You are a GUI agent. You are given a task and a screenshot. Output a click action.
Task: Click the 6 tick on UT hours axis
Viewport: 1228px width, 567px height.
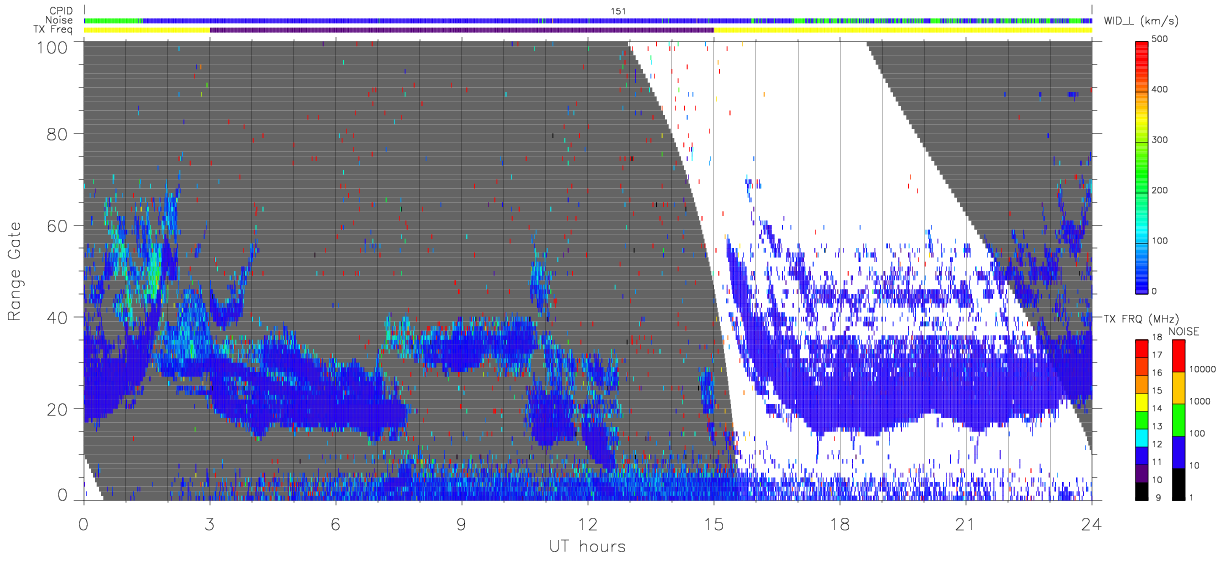click(335, 523)
